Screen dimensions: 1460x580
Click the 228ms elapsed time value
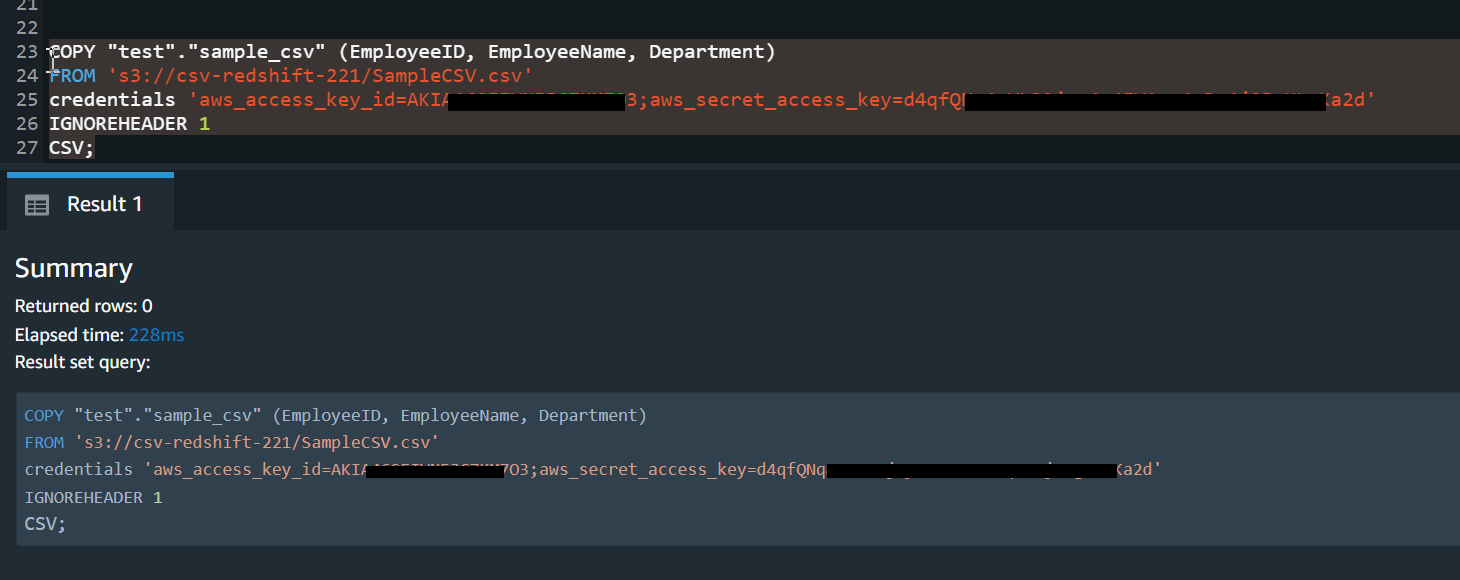pyautogui.click(x=156, y=335)
